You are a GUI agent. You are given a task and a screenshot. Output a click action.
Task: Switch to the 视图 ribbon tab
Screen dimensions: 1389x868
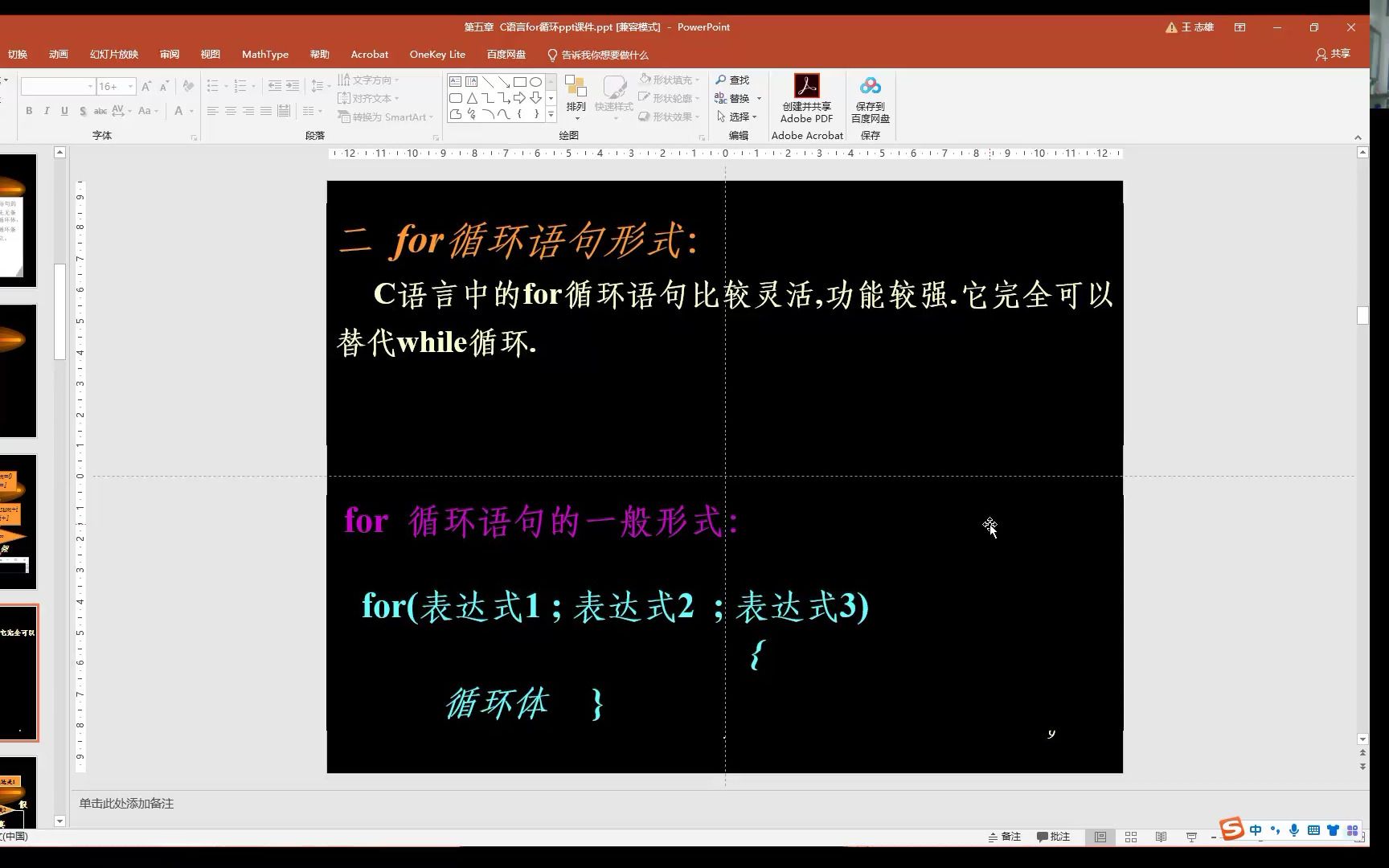pos(210,54)
